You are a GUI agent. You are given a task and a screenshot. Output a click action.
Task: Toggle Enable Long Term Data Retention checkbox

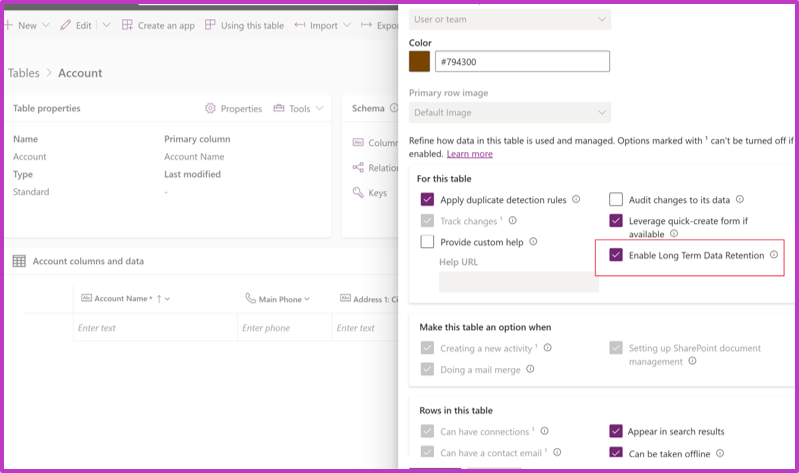[x=616, y=255]
